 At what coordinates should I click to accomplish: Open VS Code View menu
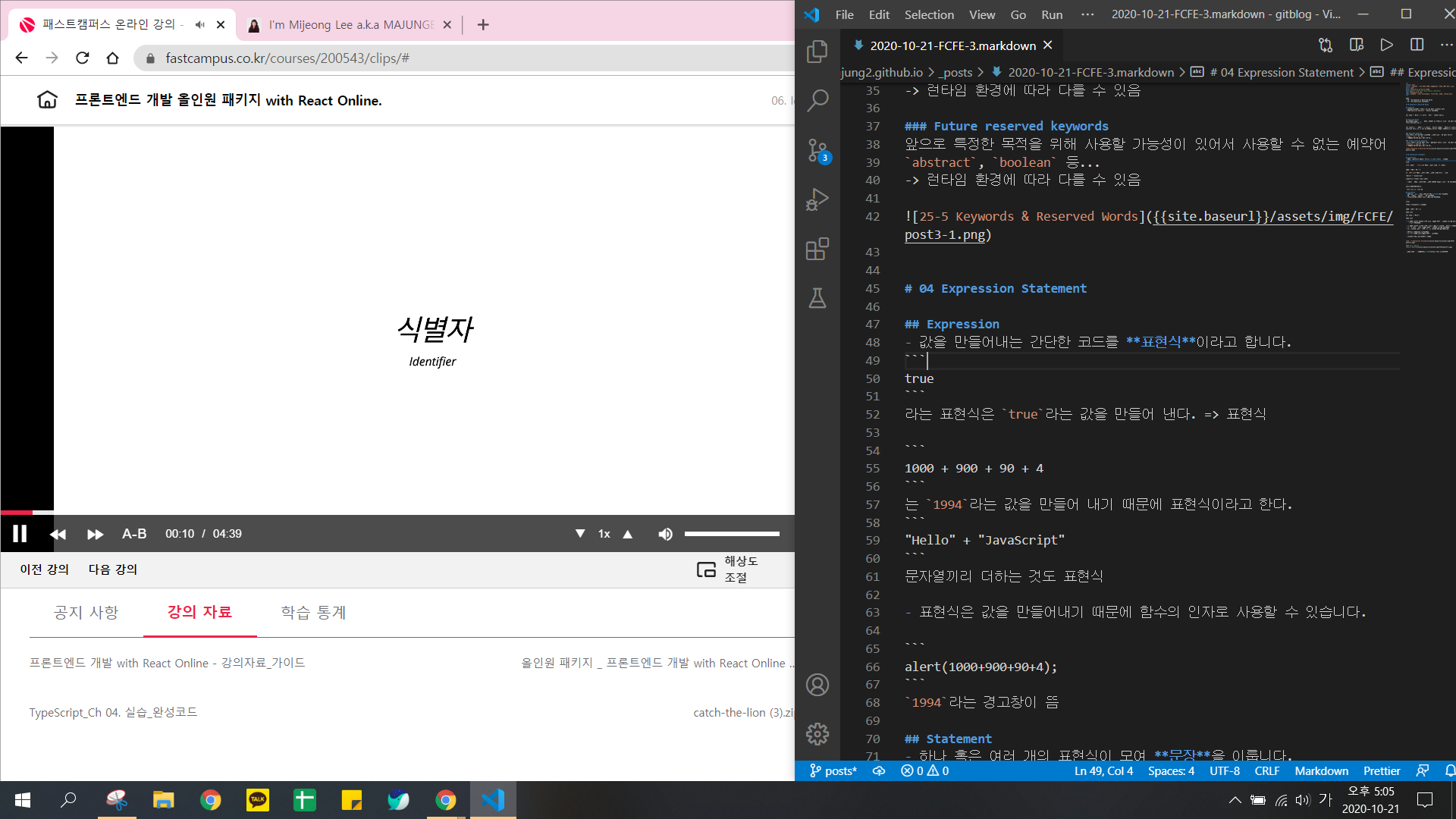pos(982,14)
